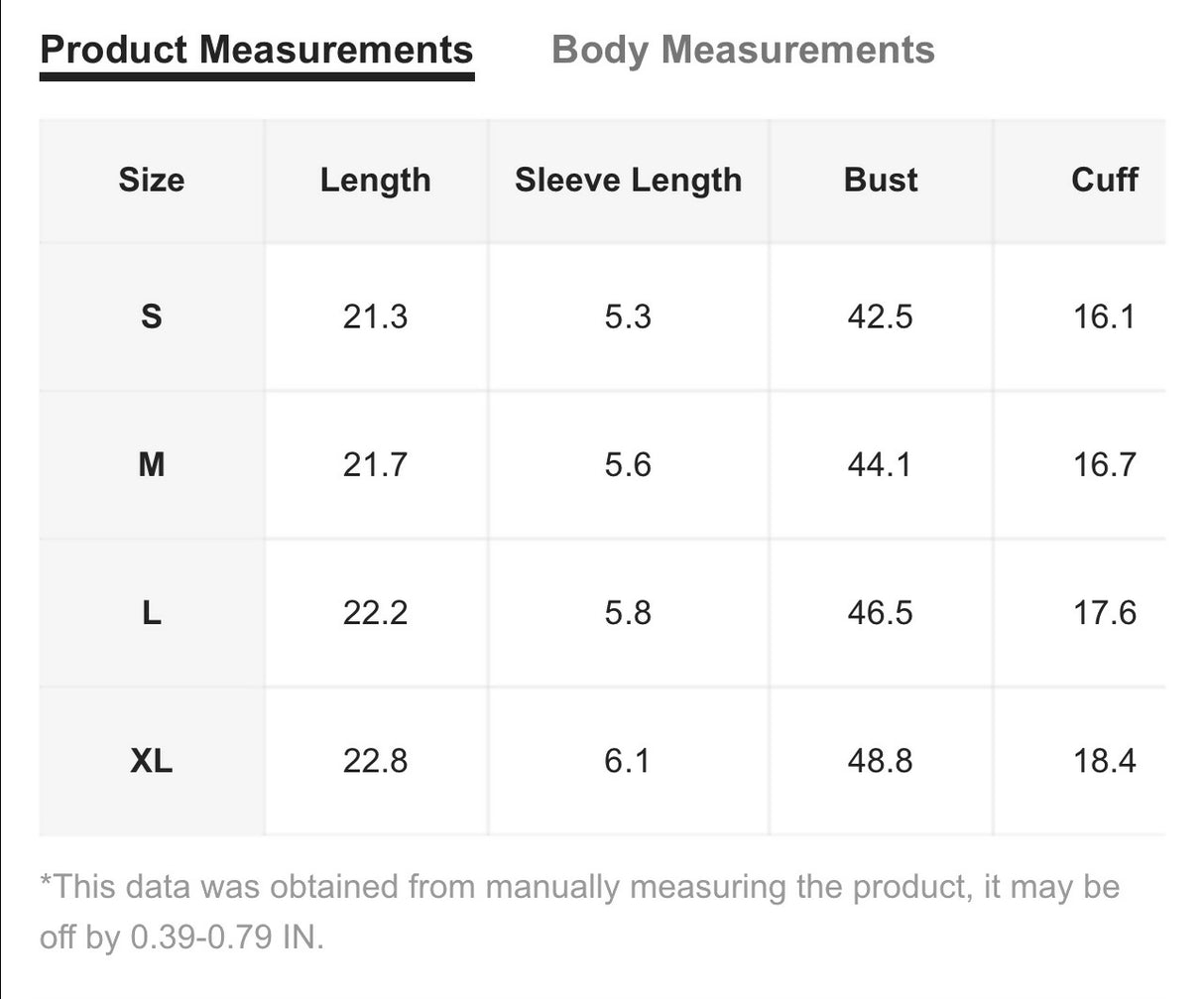
Task: Click the 5.8 sleeve length value
Action: pyautogui.click(x=628, y=613)
